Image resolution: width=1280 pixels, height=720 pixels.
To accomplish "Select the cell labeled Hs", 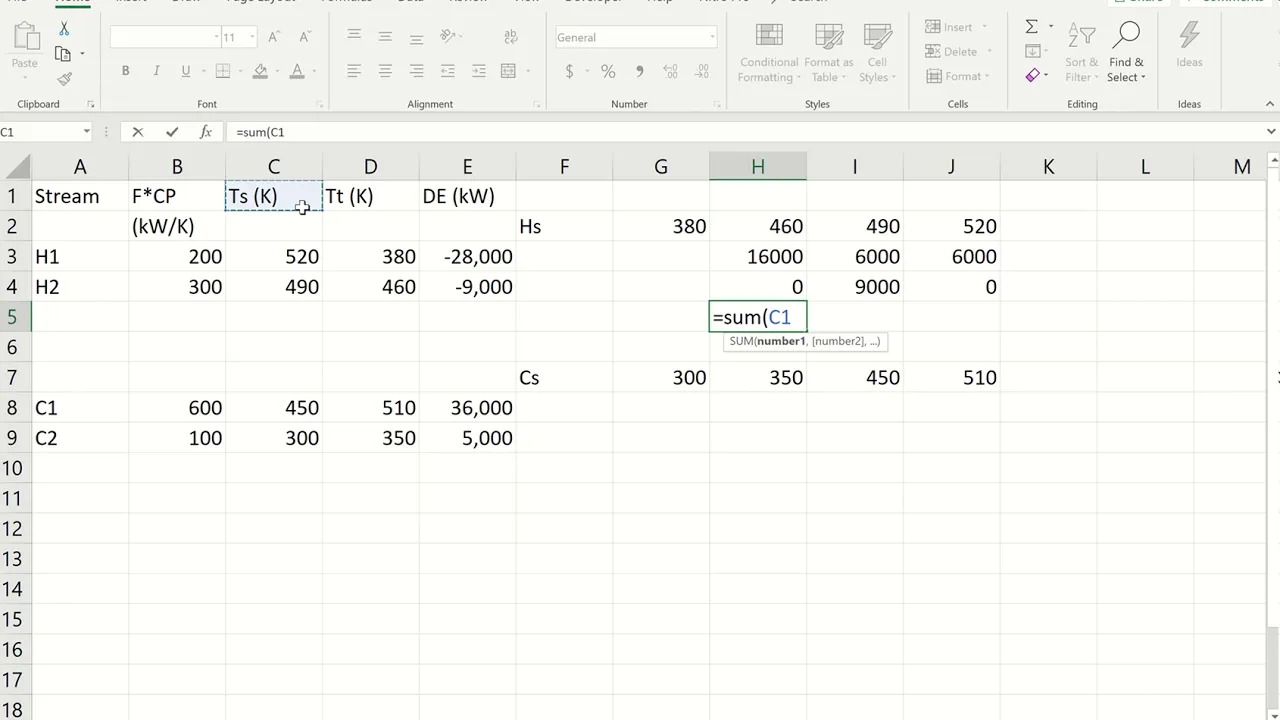I will [564, 227].
